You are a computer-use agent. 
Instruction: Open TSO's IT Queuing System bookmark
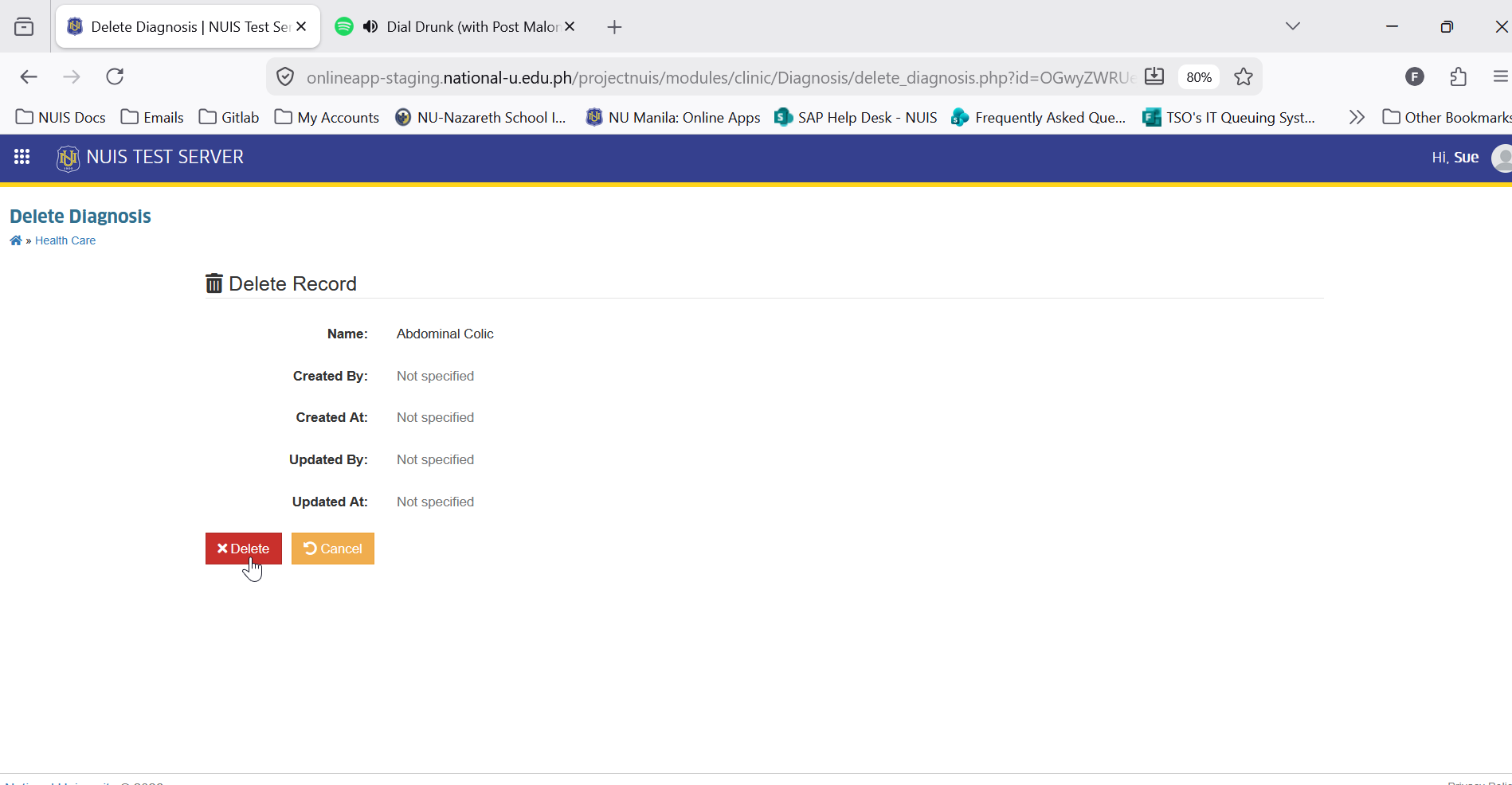[x=1229, y=117]
